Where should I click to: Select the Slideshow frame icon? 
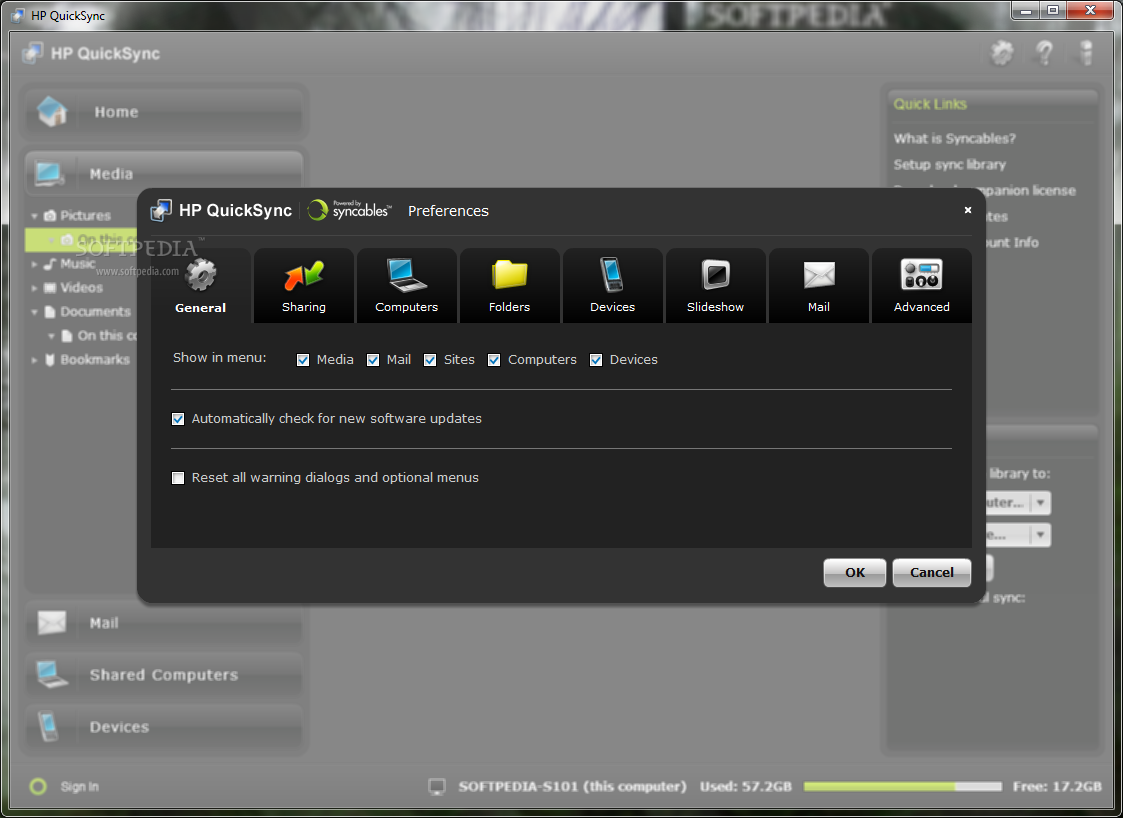tap(715, 274)
